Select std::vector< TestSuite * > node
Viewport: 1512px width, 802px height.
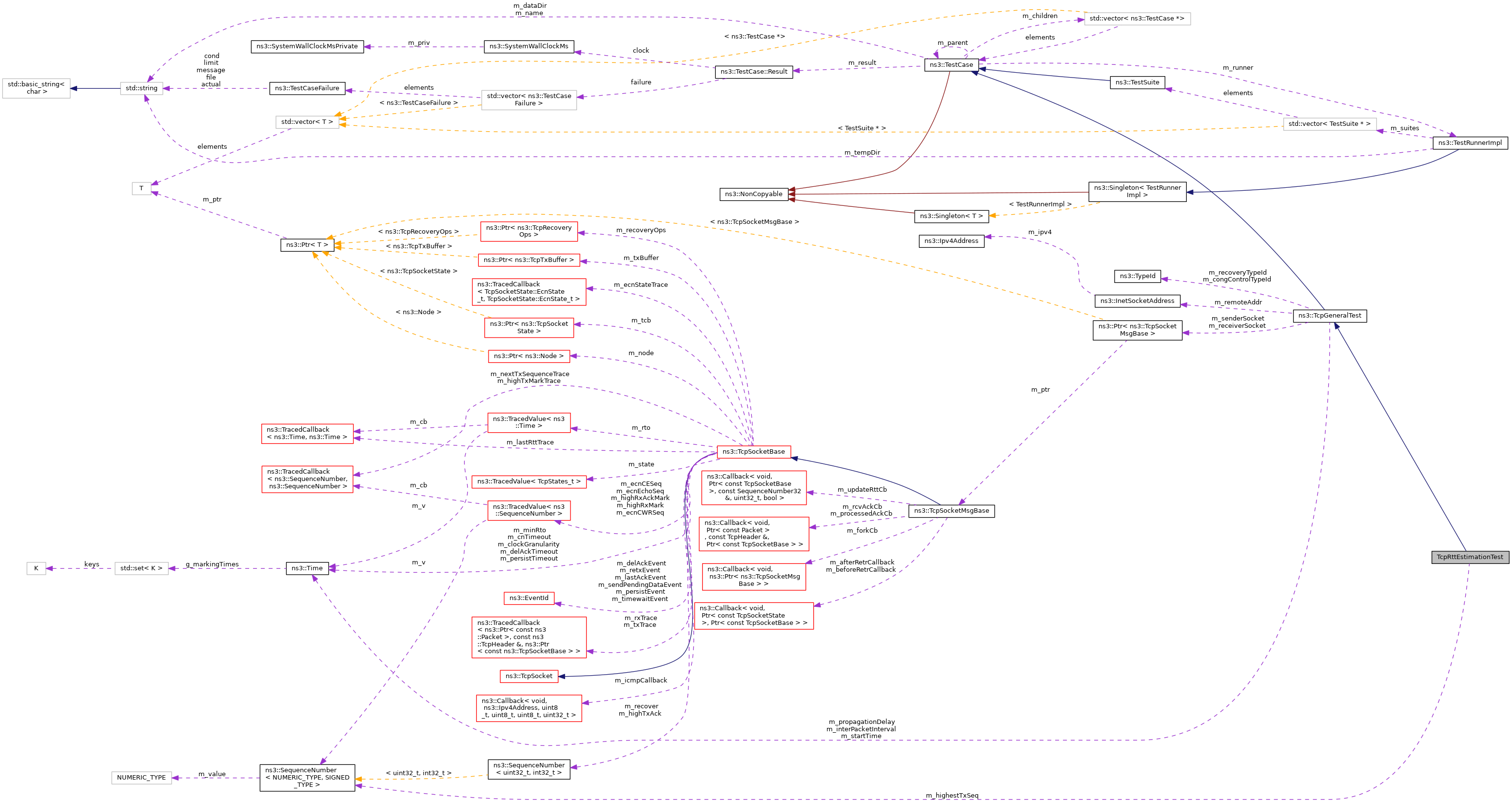point(1330,124)
